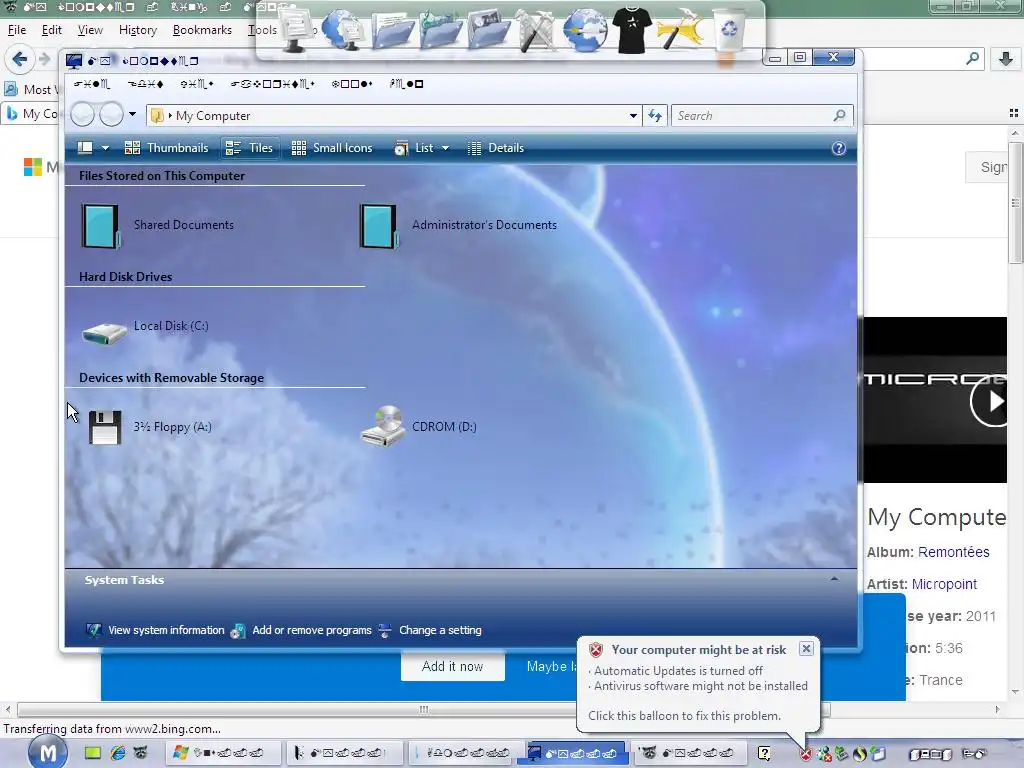Open Firefox Edit menu
Viewport: 1024px width, 768px height.
pyautogui.click(x=52, y=30)
